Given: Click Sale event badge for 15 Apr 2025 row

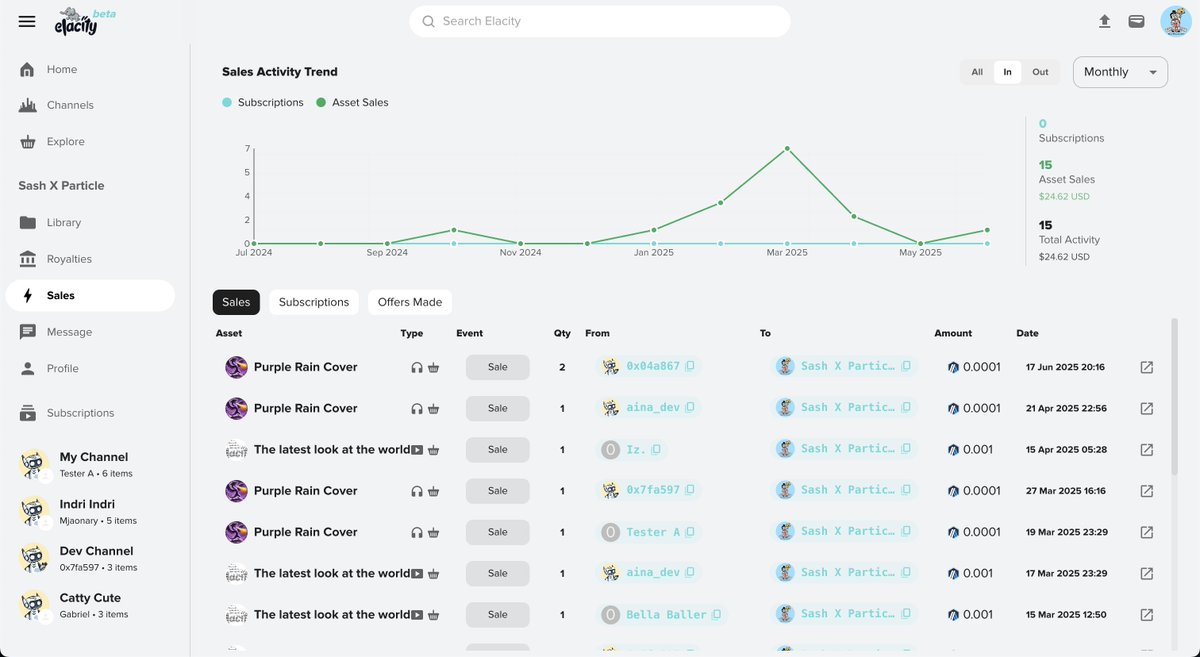Looking at the screenshot, I should click(498, 450).
